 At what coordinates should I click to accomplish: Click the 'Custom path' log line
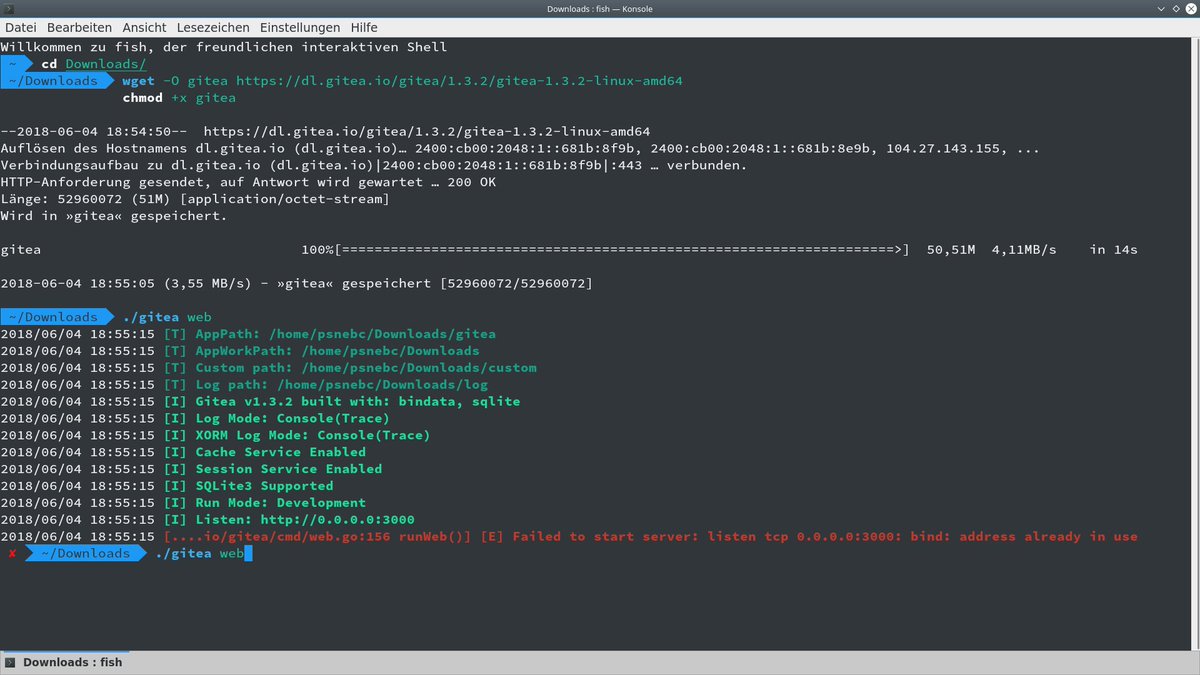(x=268, y=368)
